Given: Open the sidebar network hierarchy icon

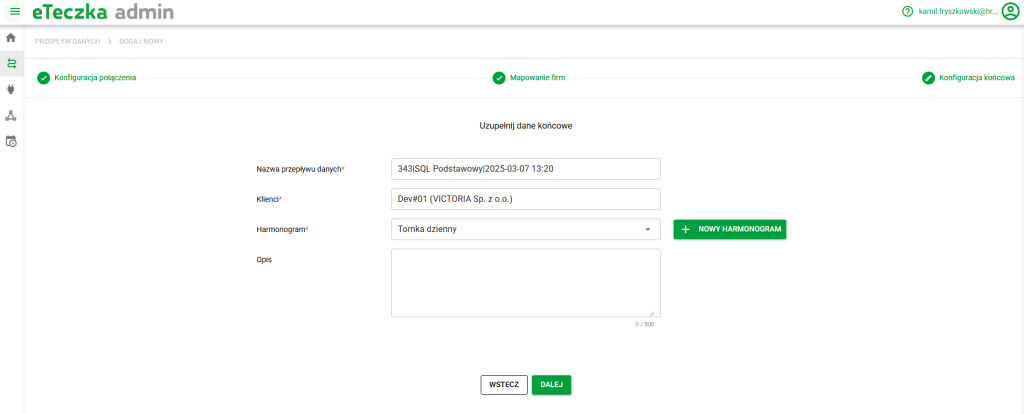Looking at the screenshot, I should tap(11, 115).
